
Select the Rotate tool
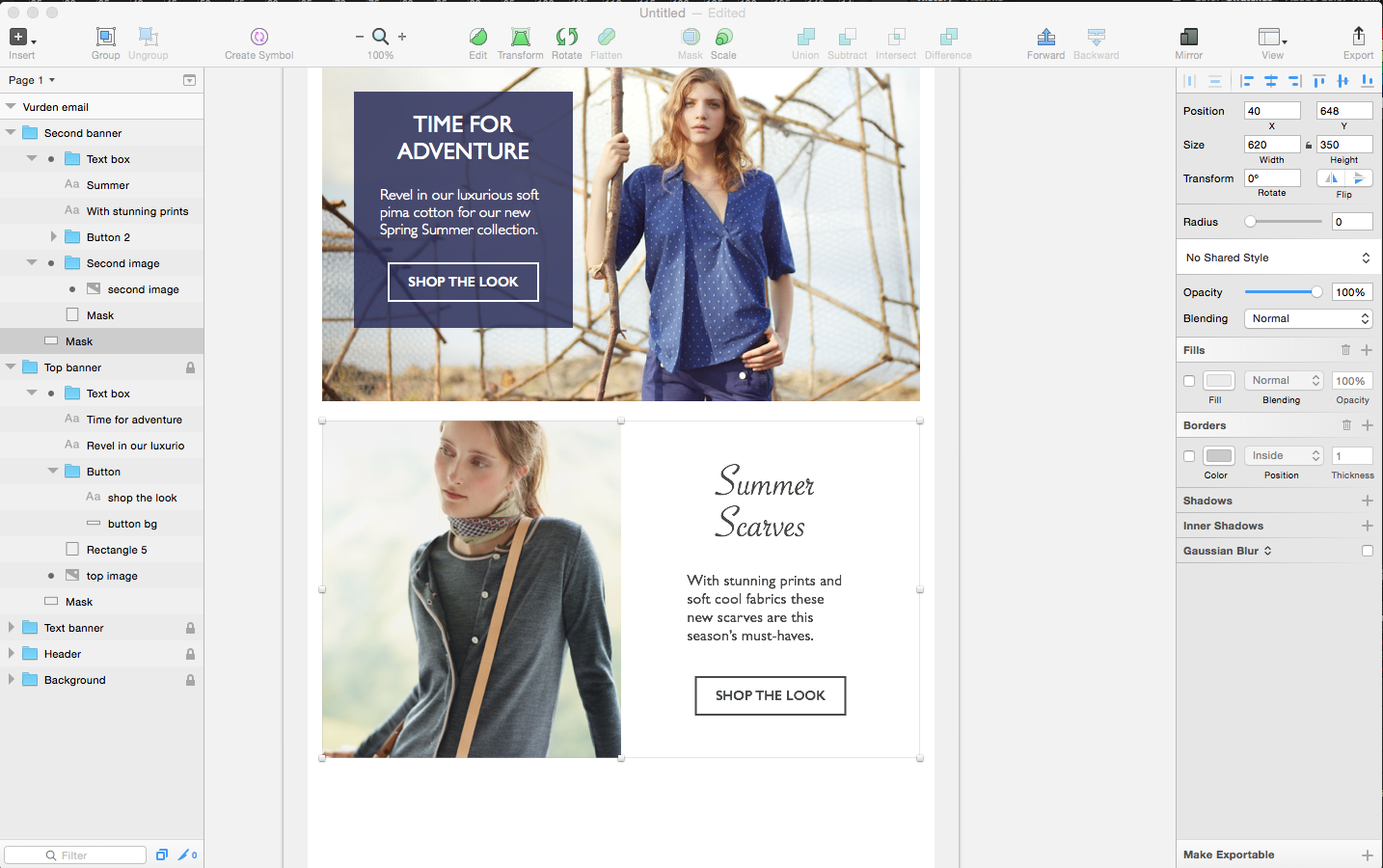567,37
